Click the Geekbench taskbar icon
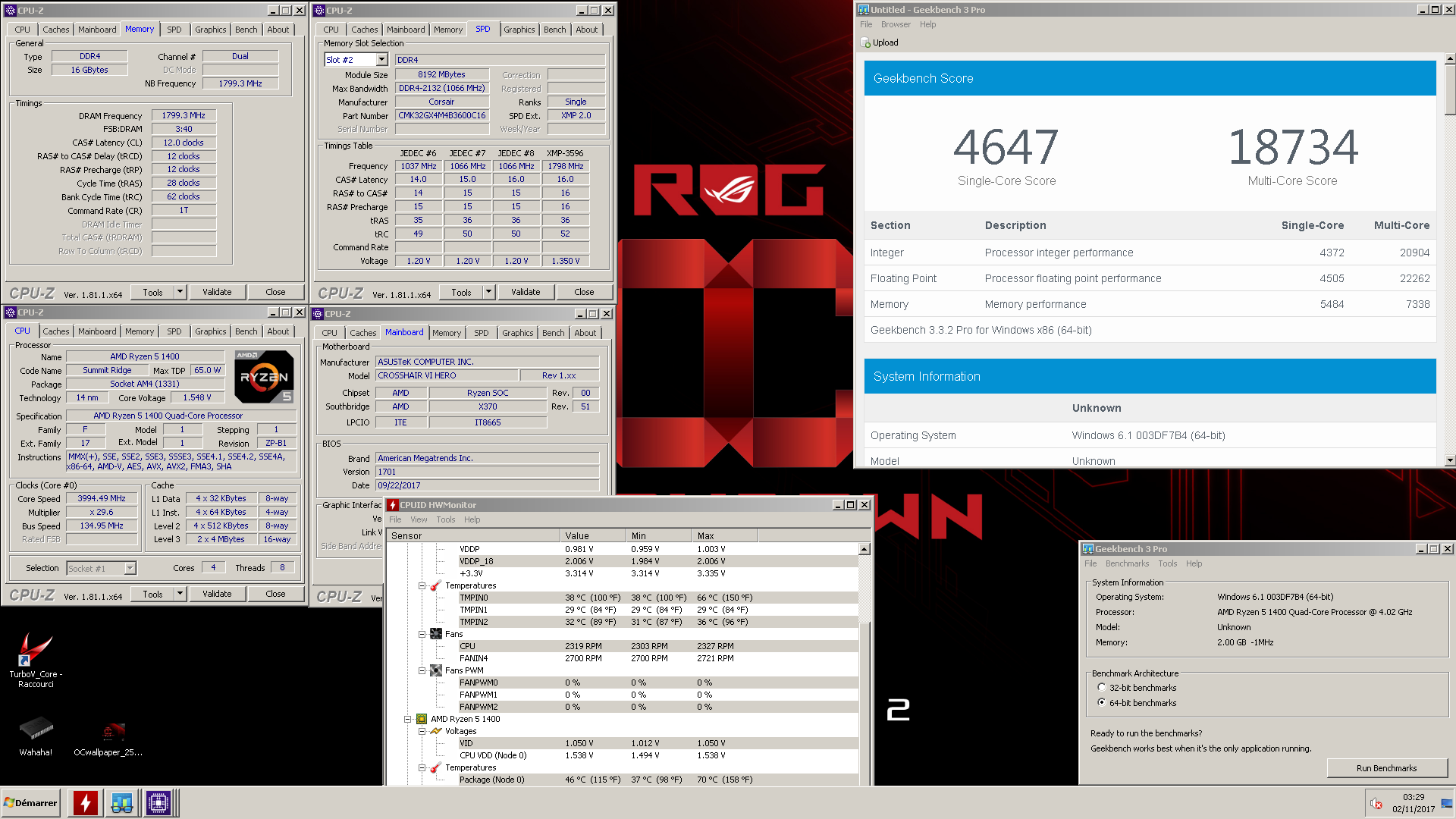 [121, 802]
